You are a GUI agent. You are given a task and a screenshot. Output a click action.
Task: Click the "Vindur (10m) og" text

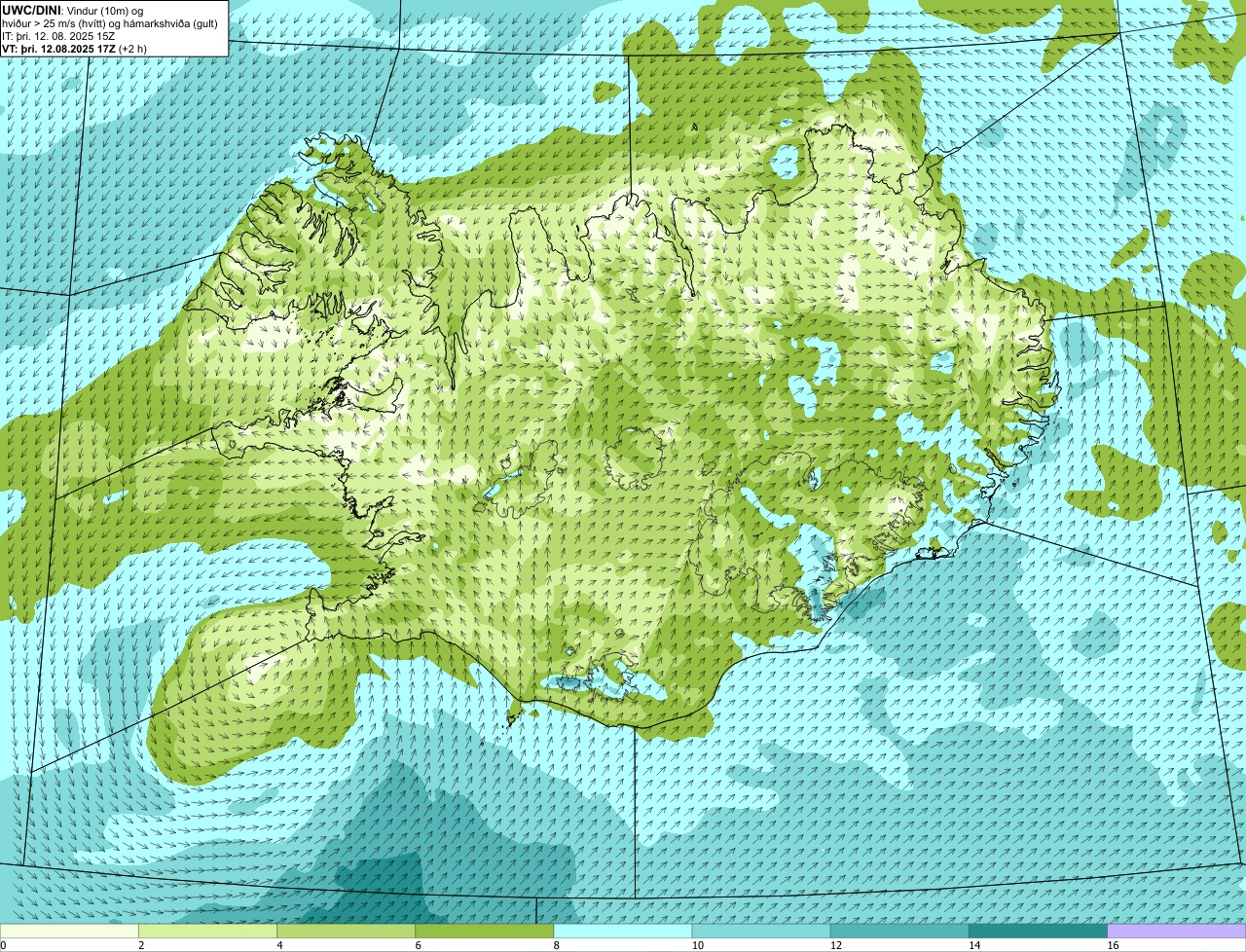(x=104, y=10)
